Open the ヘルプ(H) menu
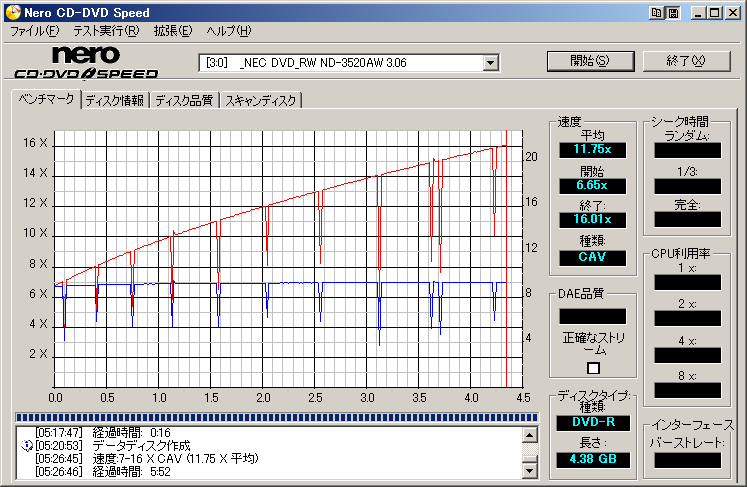This screenshot has width=747, height=487. coord(229,31)
